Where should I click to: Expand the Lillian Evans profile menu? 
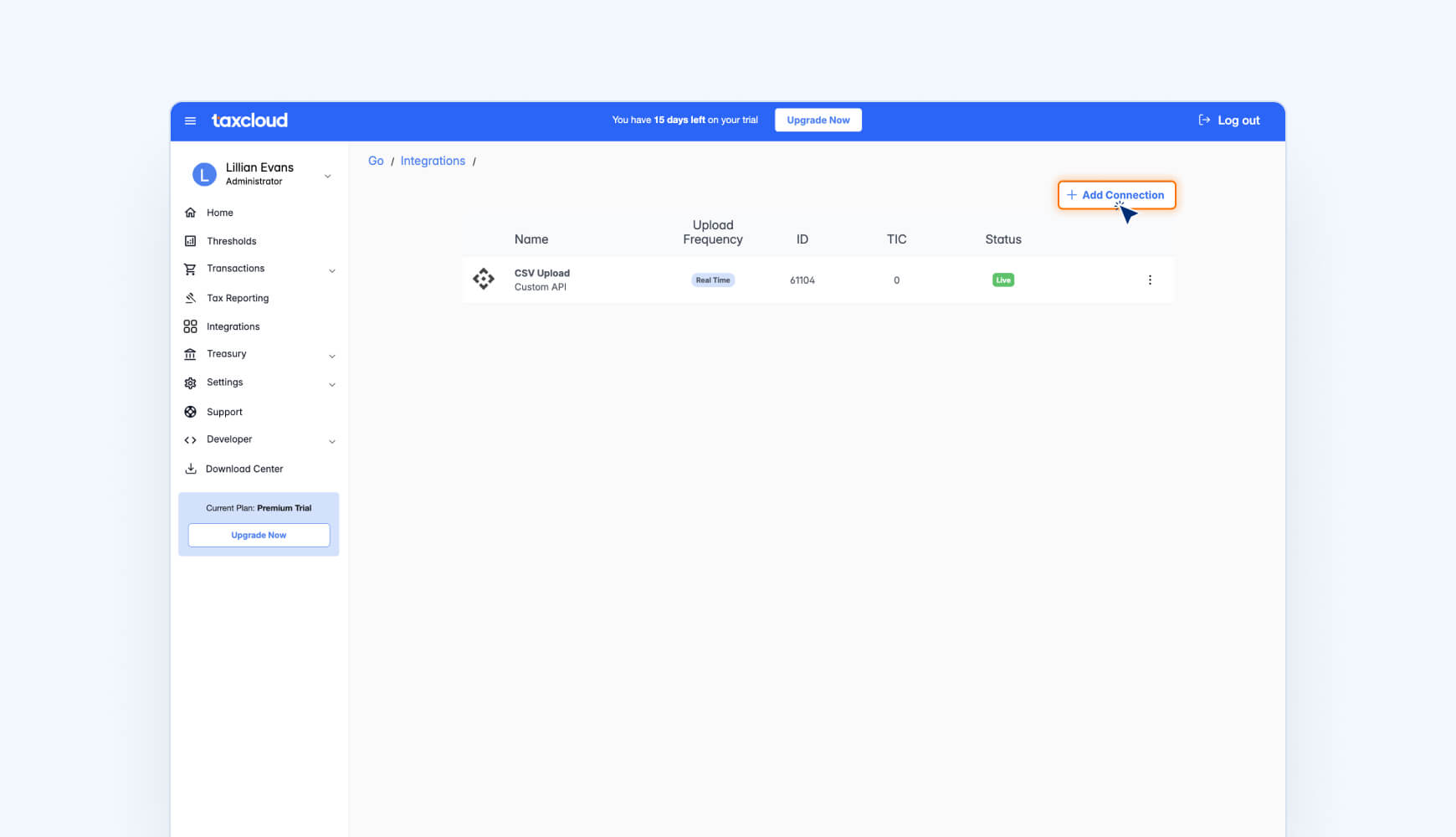click(x=327, y=176)
